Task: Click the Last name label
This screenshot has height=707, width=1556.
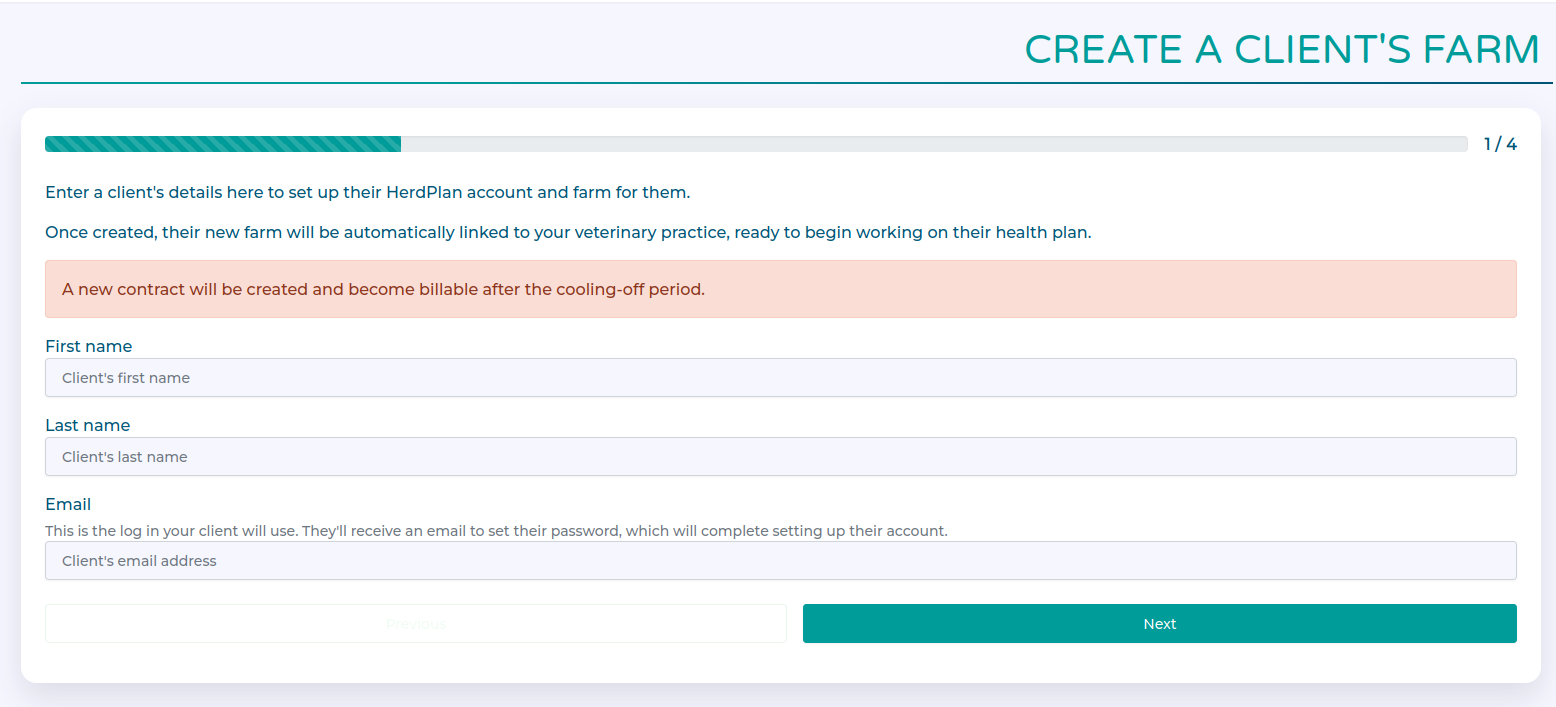Action: [88, 425]
